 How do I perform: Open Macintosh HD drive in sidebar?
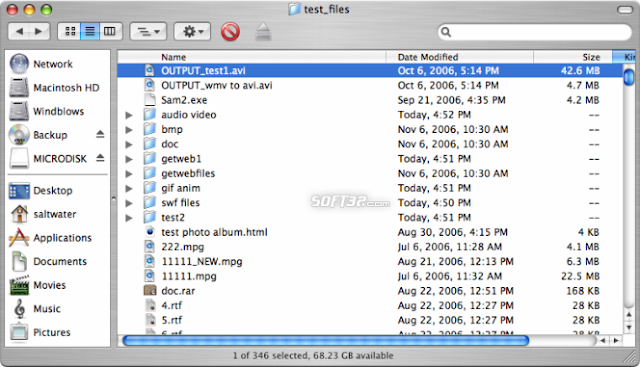54,88
